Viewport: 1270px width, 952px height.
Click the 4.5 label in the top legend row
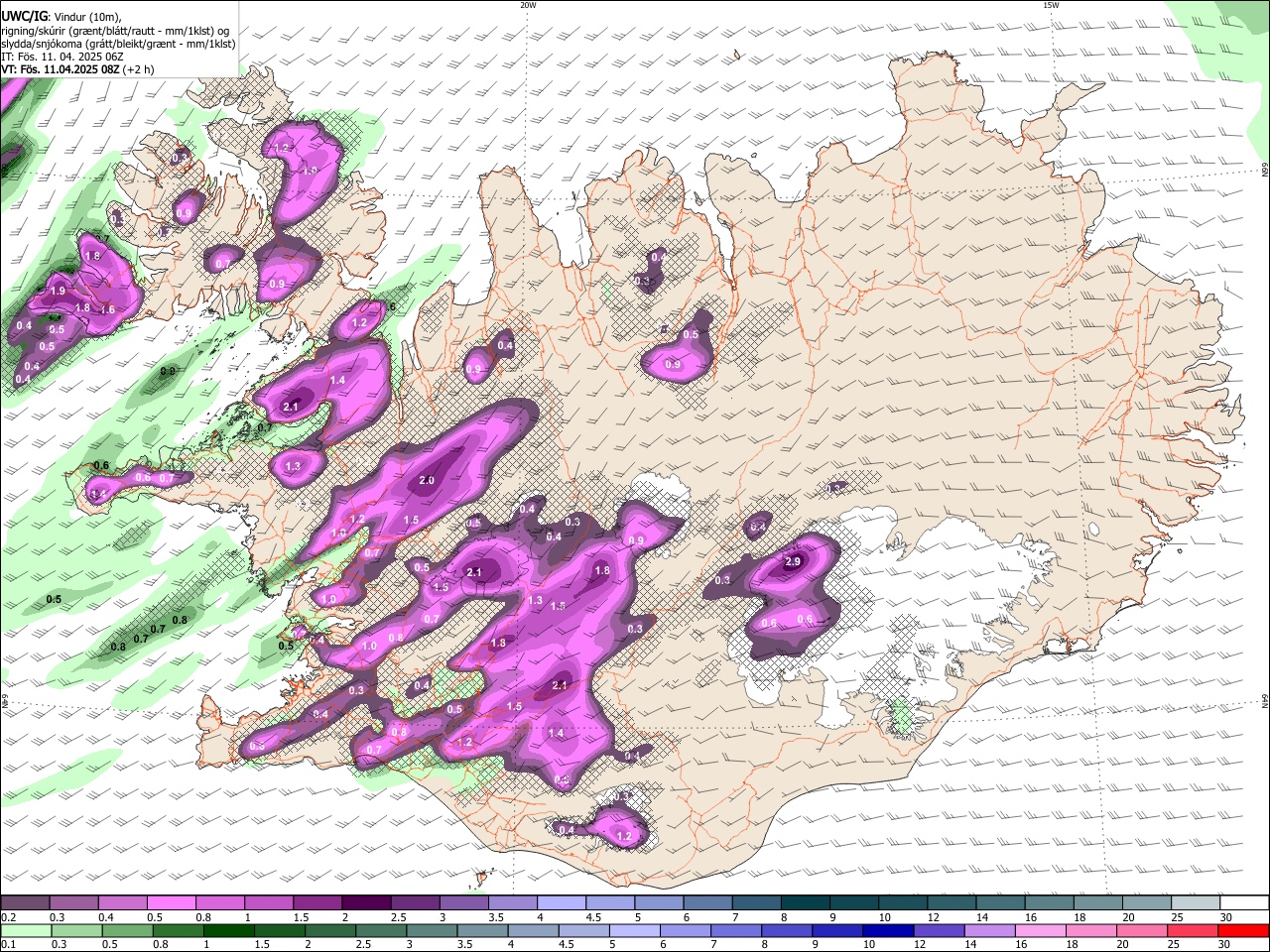click(x=593, y=917)
